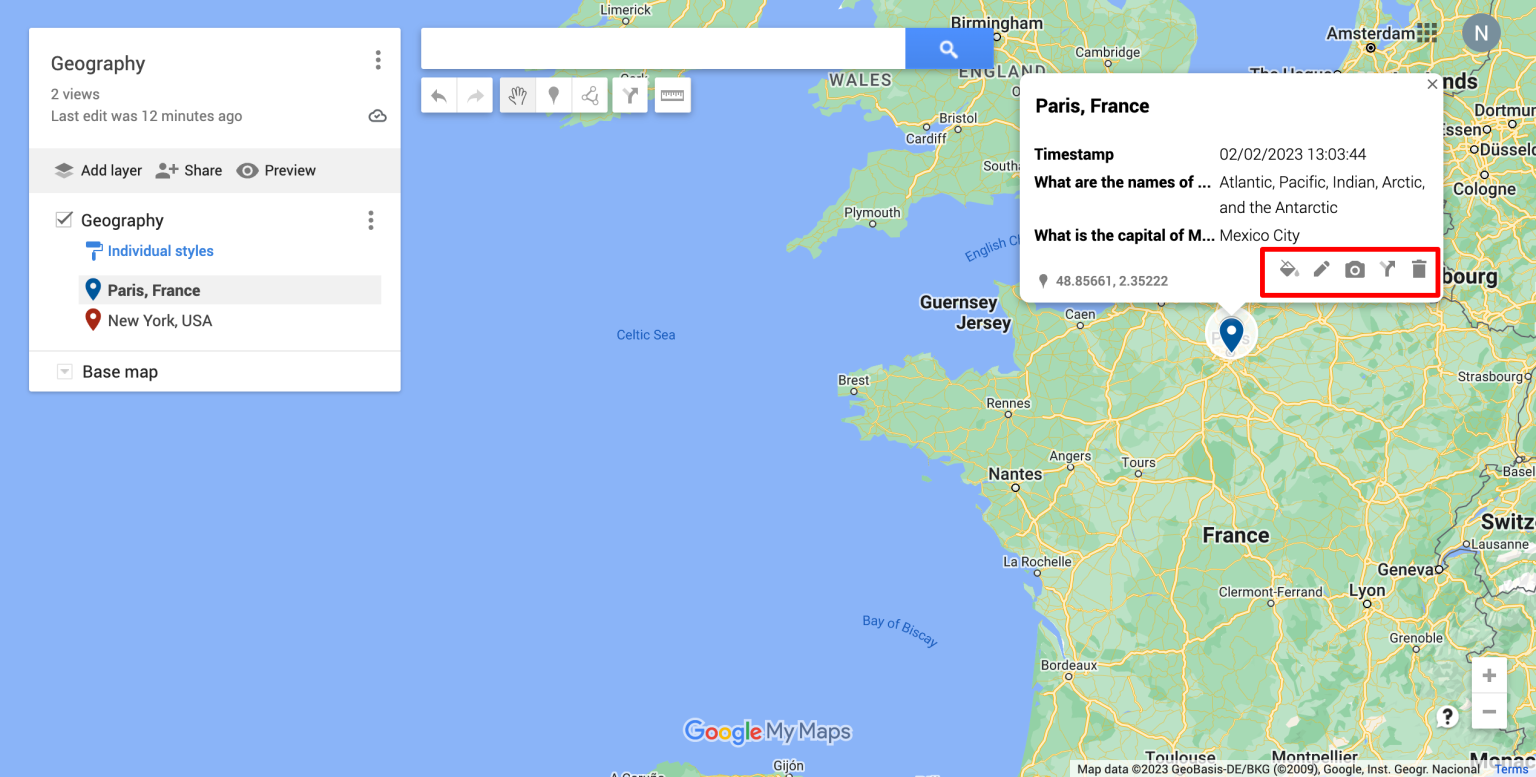1536x777 pixels.
Task: Open the style paint bucket for Paris marker
Action: (x=1288, y=268)
